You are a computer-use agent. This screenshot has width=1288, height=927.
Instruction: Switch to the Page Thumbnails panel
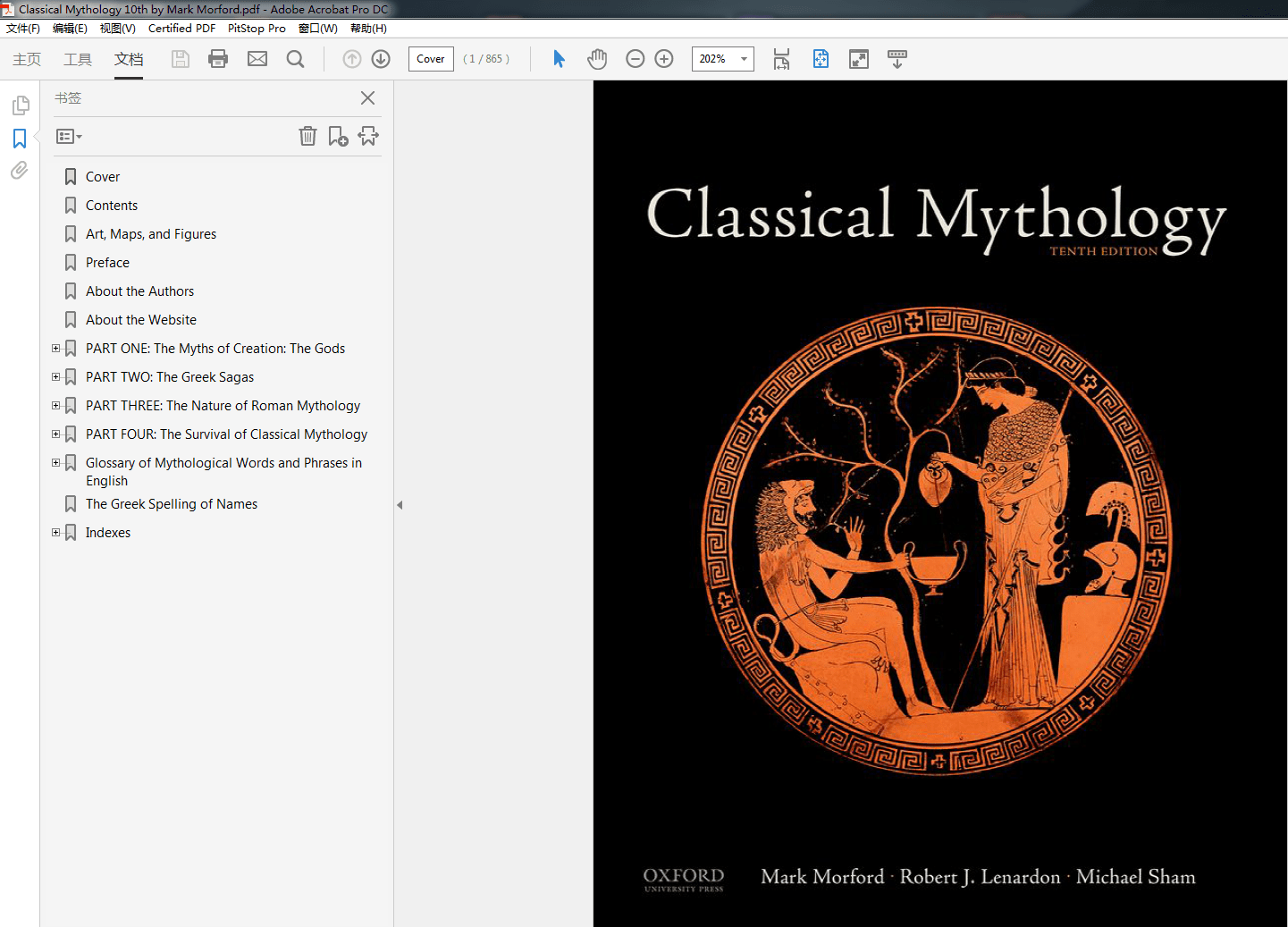(x=21, y=105)
